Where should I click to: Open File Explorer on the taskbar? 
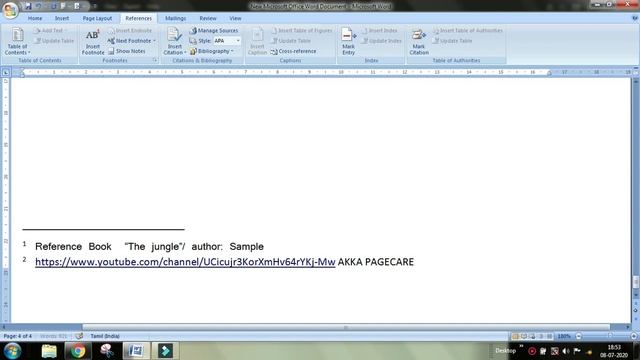click(49, 351)
